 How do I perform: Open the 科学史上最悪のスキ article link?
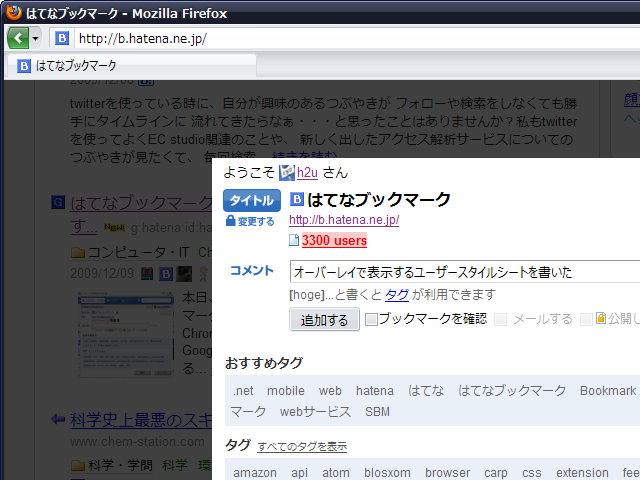(x=141, y=420)
